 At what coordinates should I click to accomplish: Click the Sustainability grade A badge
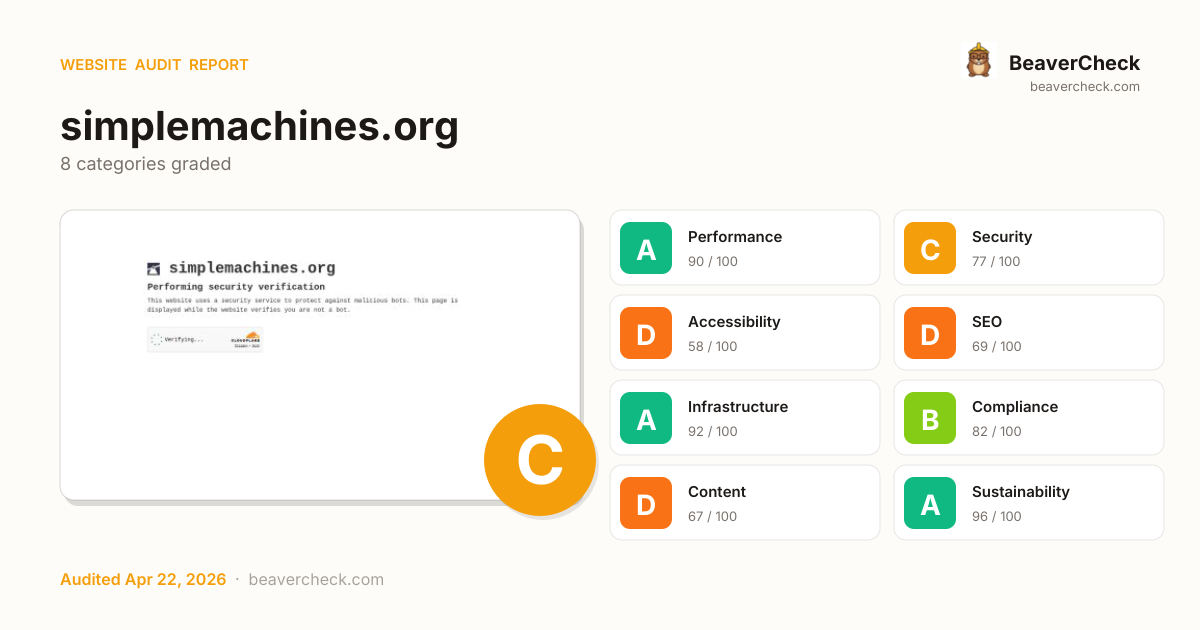pos(930,503)
